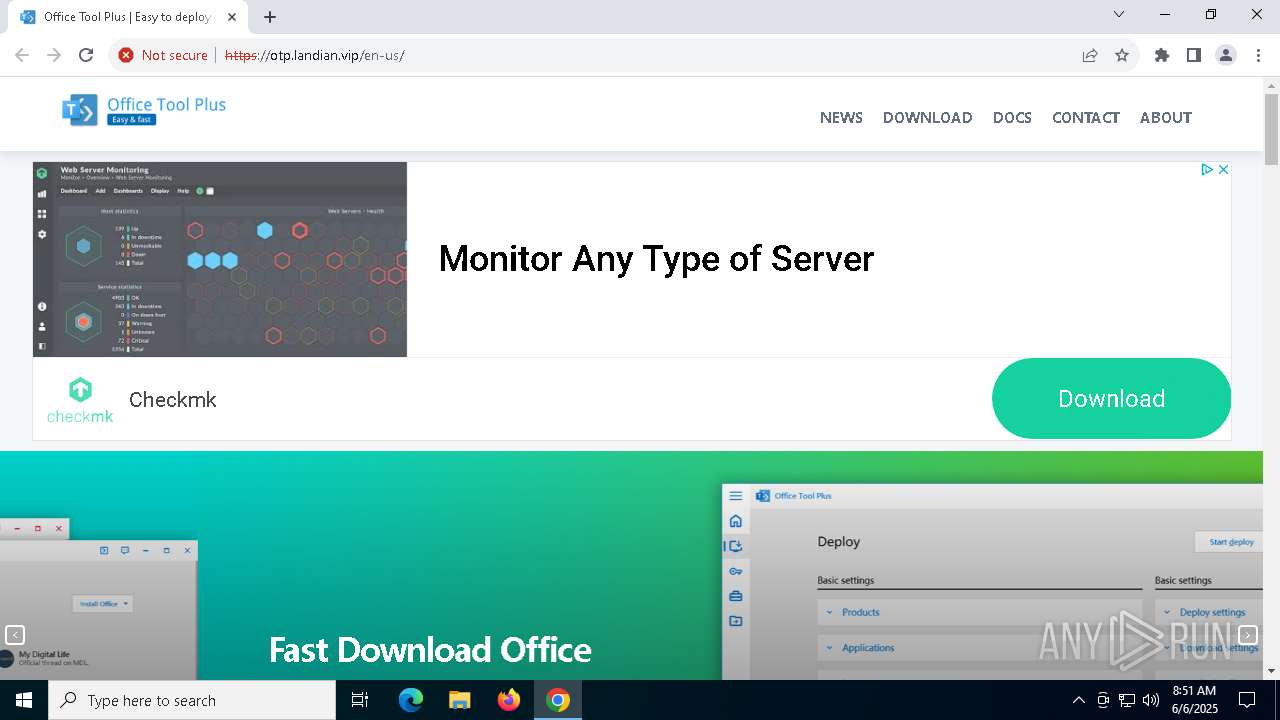
Task: Expand the Applications section
Action: pyautogui.click(x=979, y=648)
